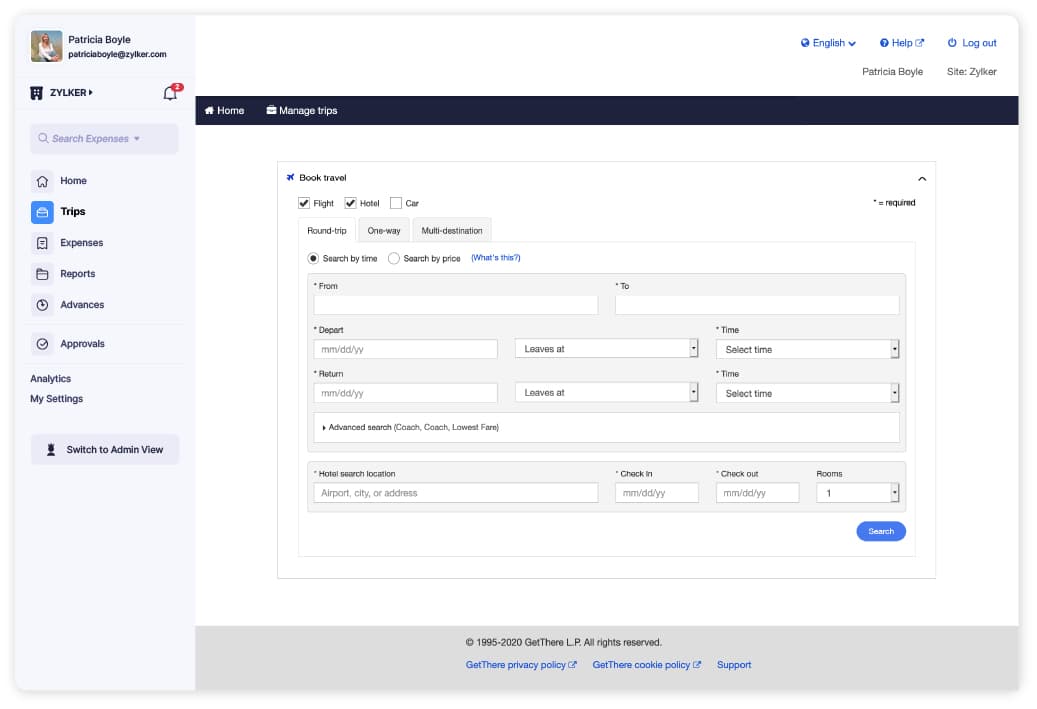
Task: Enable the Car checkbox
Action: (395, 202)
